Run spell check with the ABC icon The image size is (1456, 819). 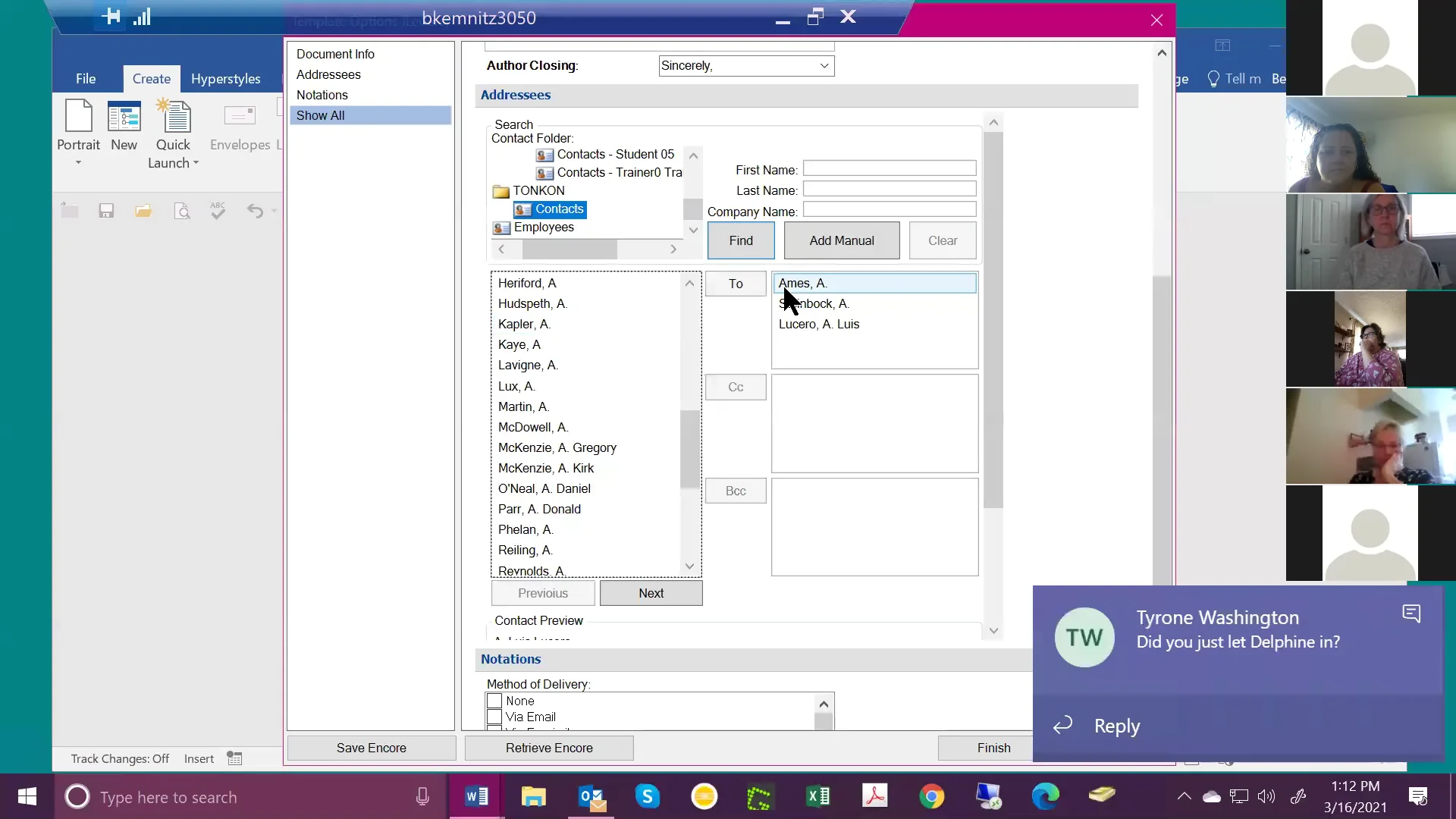(x=218, y=210)
